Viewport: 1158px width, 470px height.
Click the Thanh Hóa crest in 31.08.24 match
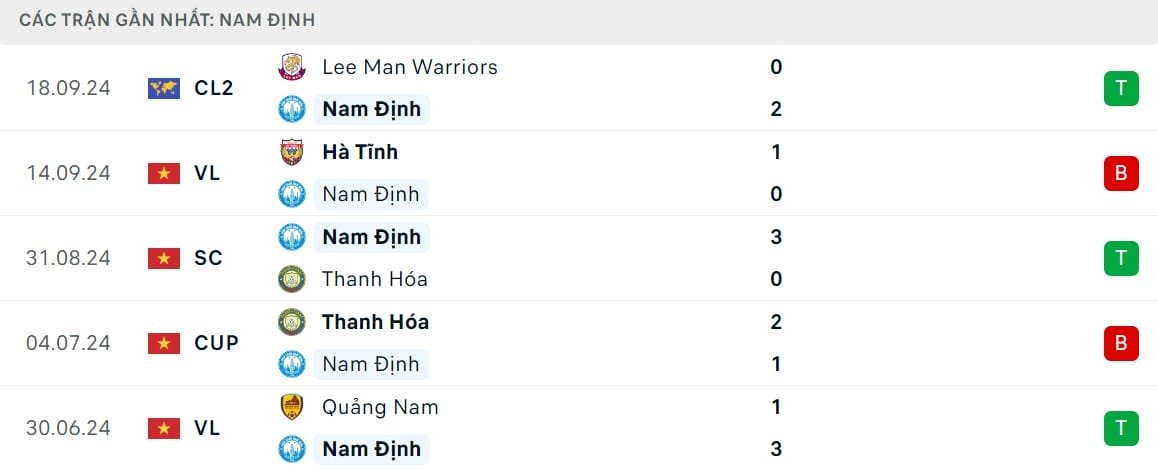(x=291, y=279)
